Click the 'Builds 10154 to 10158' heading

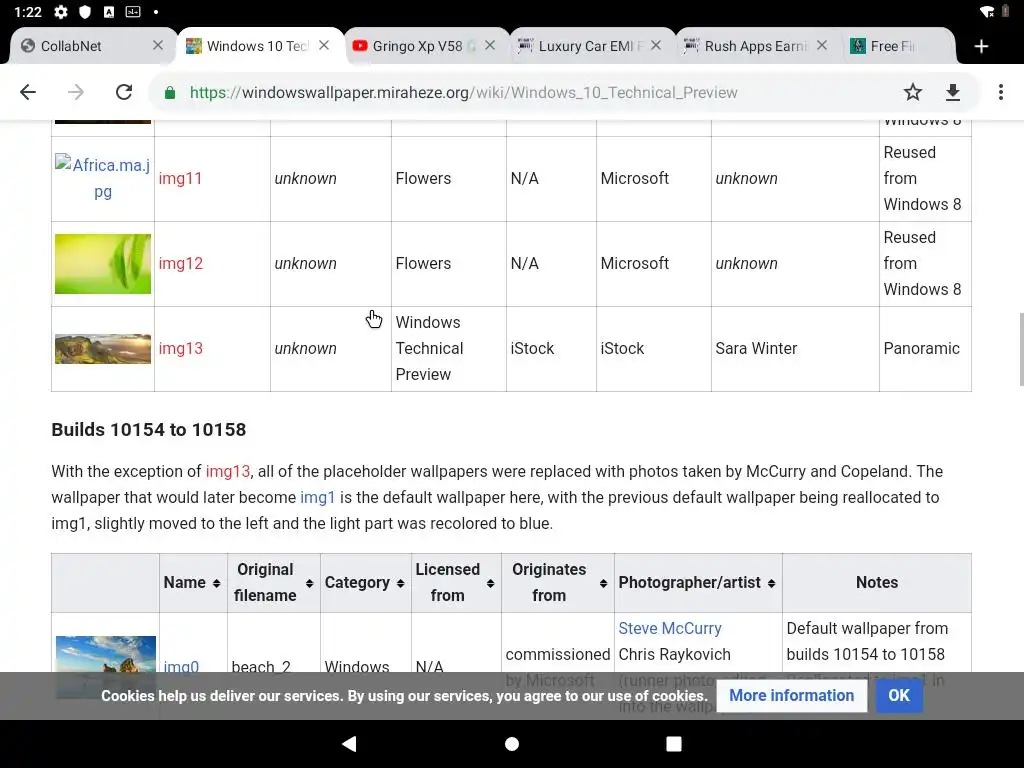click(x=148, y=430)
